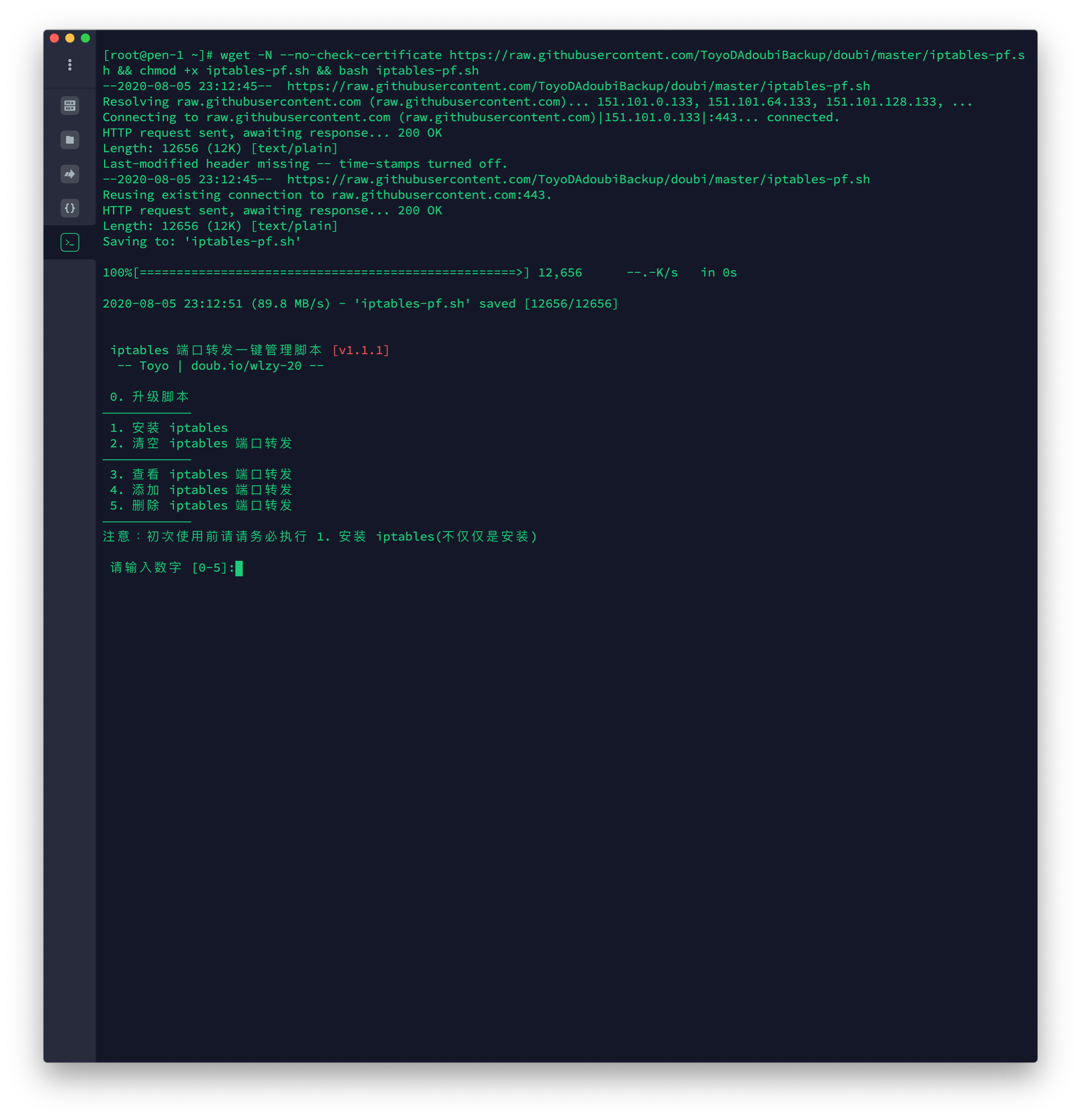Select the active Terminal tab icon
The height and width of the screenshot is (1120, 1081).
(x=70, y=242)
